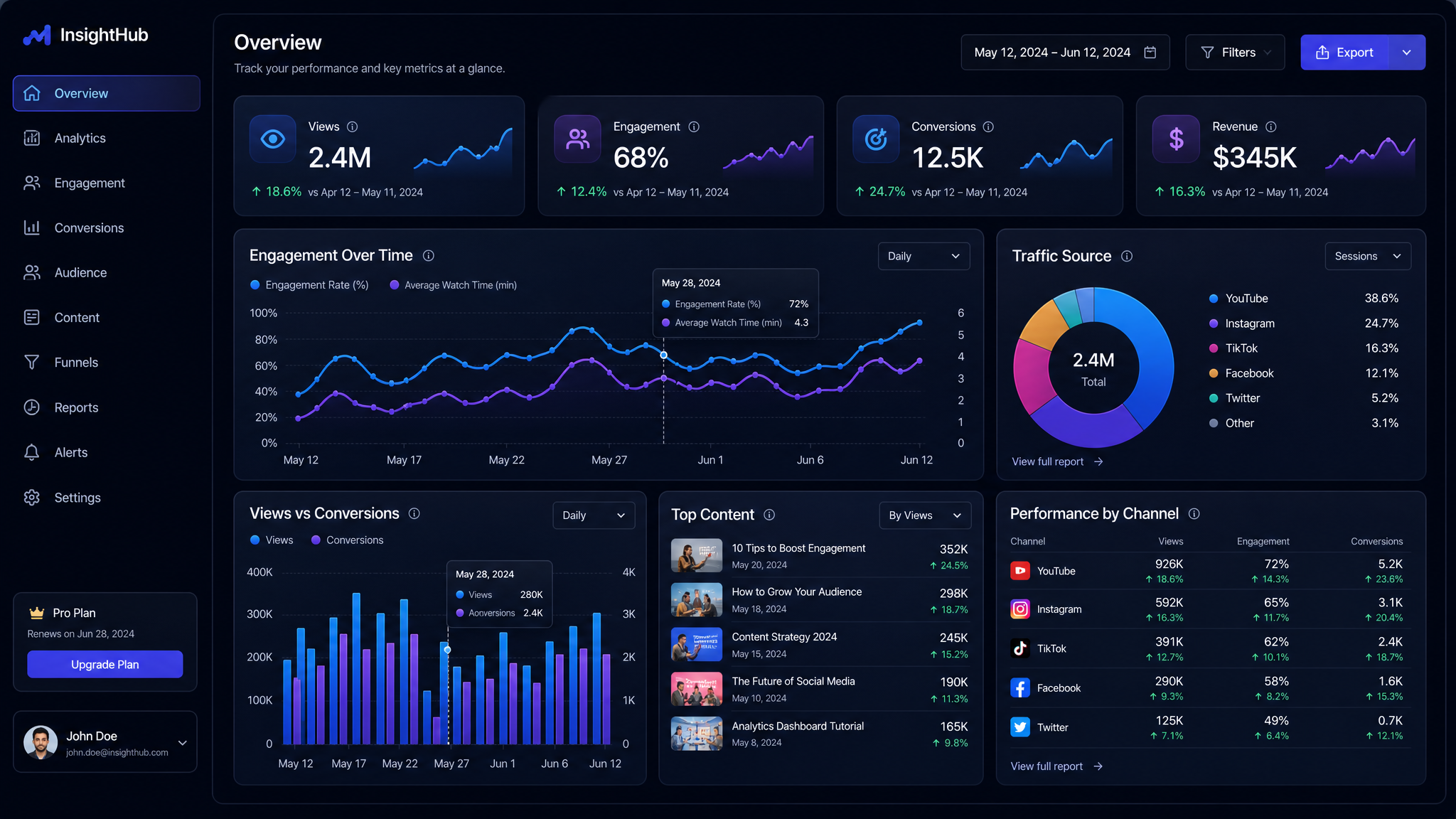
Task: Click the Upgrade Plan button
Action: pos(105,664)
